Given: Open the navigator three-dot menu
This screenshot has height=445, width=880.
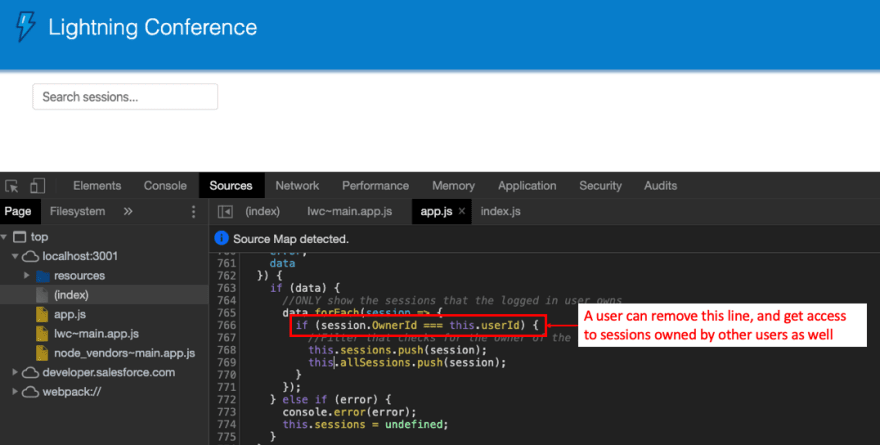Looking at the screenshot, I should (194, 212).
